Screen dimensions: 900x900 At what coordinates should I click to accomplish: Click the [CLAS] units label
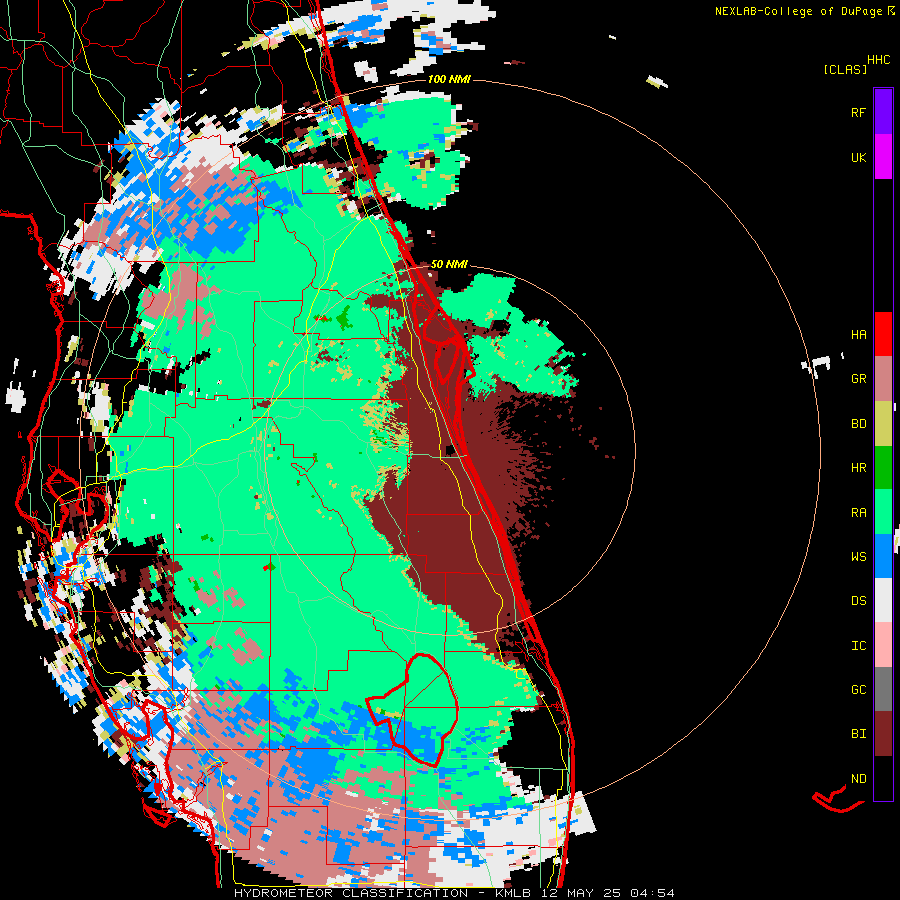(x=845, y=69)
